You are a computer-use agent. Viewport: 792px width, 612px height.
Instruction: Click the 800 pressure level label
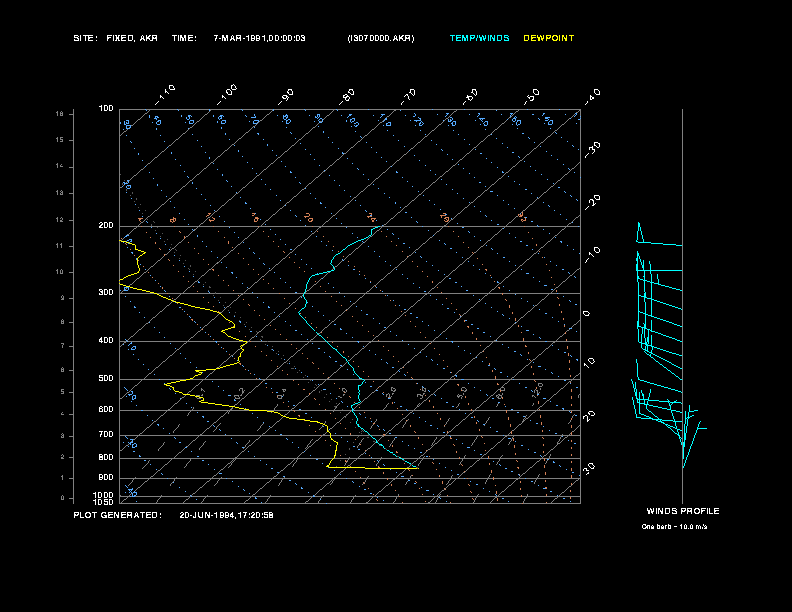(106, 457)
